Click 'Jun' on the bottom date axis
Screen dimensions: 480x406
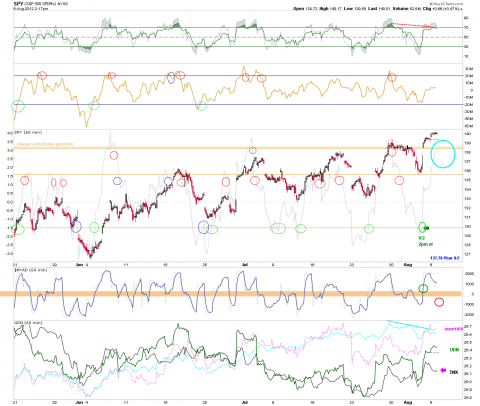79,402
